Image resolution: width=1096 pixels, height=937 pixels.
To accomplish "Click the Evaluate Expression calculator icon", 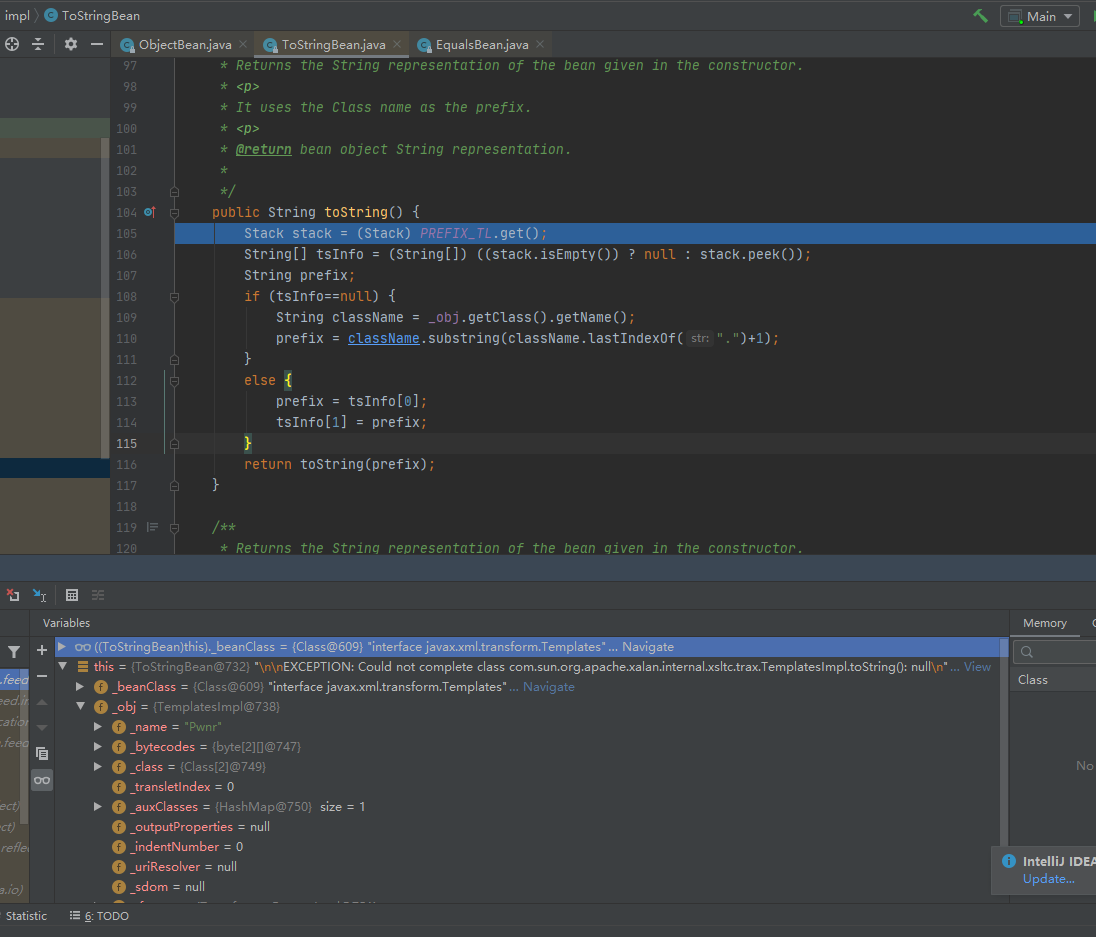I will click(71, 595).
